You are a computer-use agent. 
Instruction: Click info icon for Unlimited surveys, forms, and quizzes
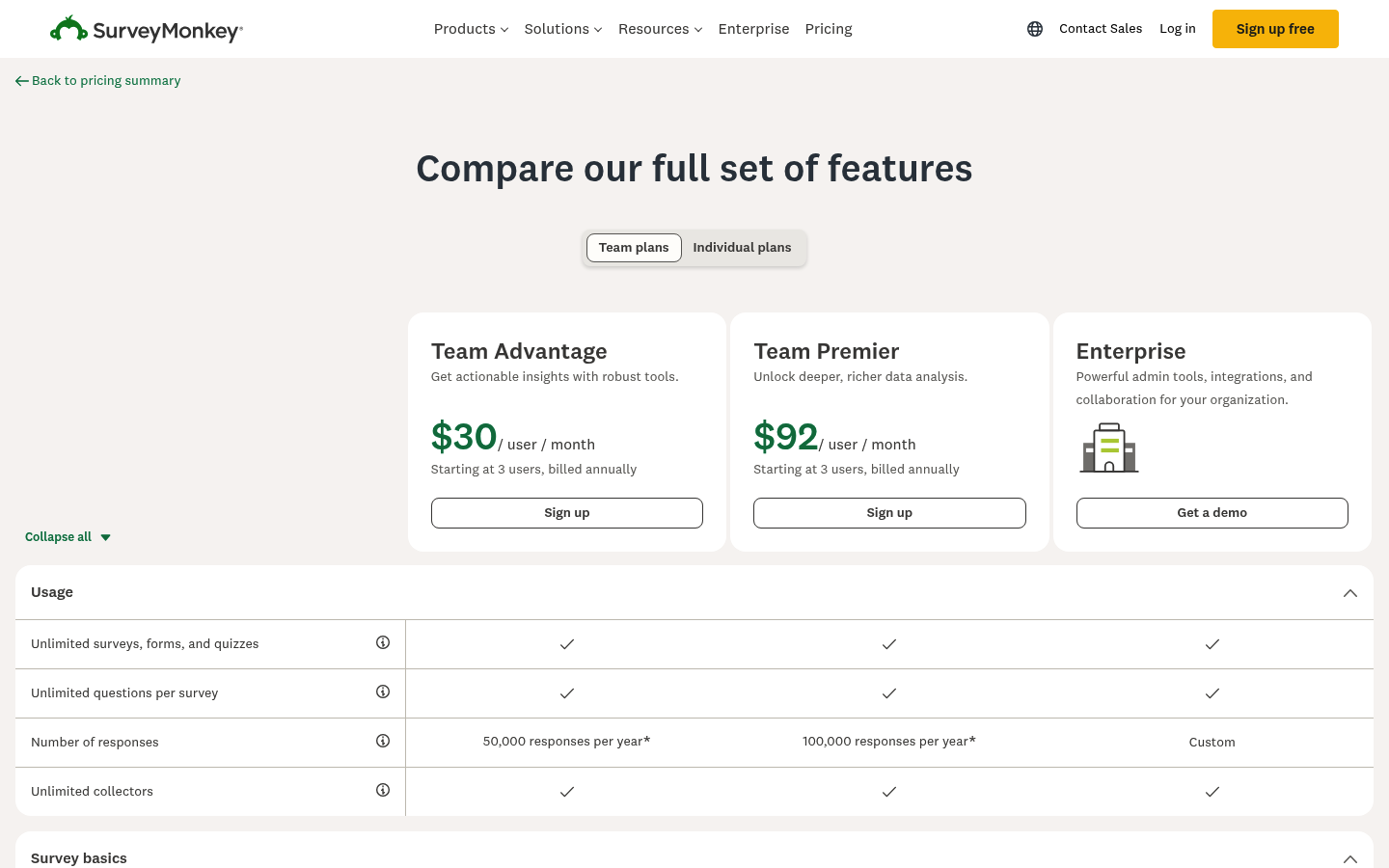[383, 642]
